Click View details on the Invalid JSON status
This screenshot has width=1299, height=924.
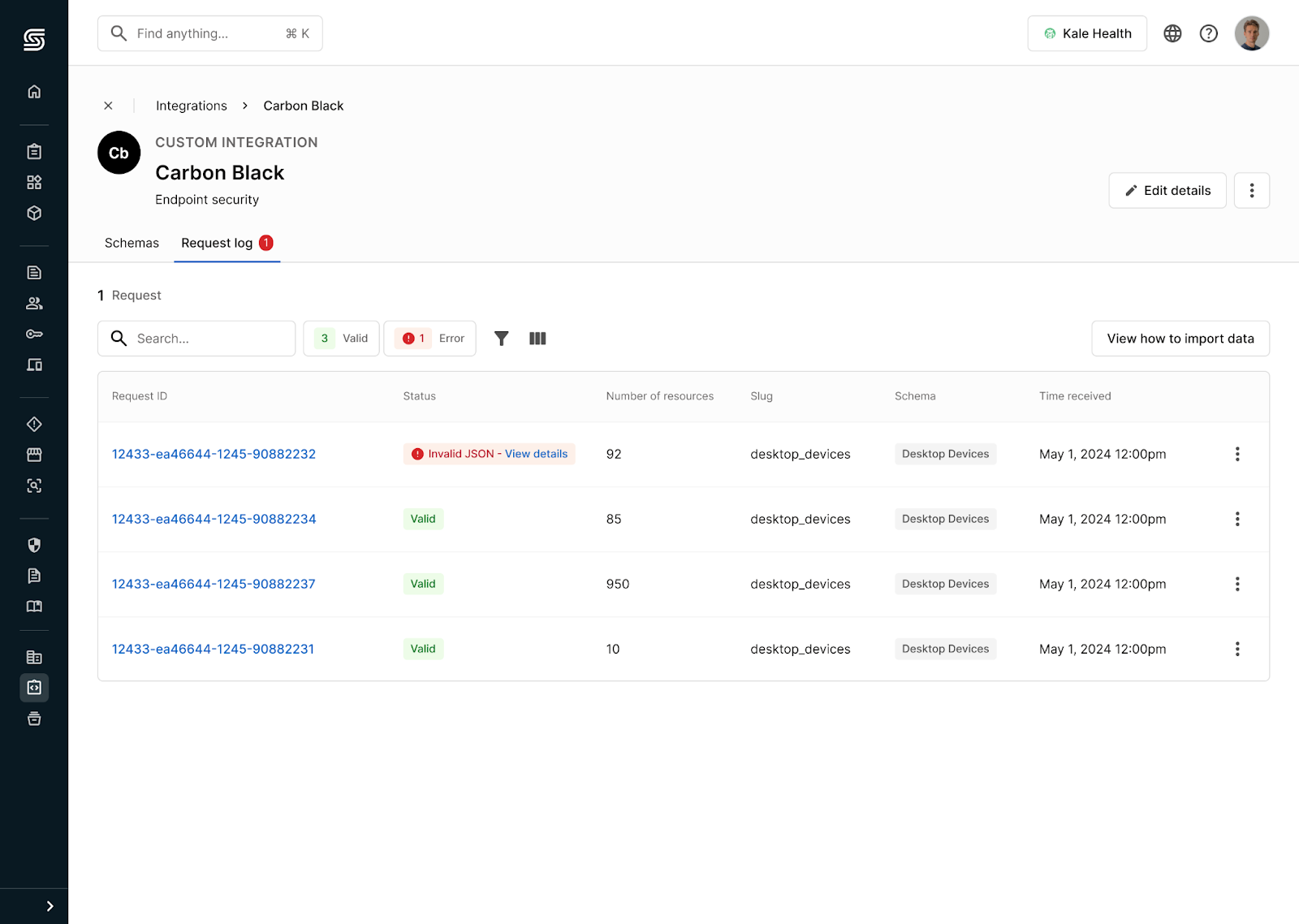coord(537,454)
